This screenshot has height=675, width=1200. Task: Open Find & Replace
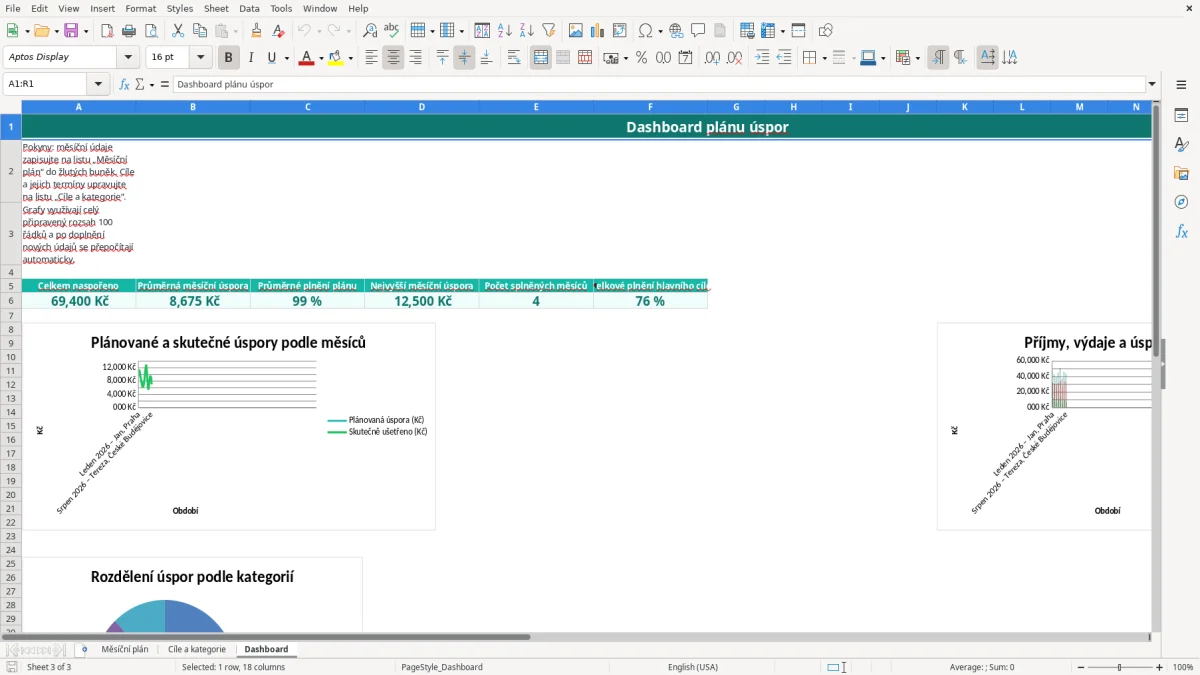370,31
